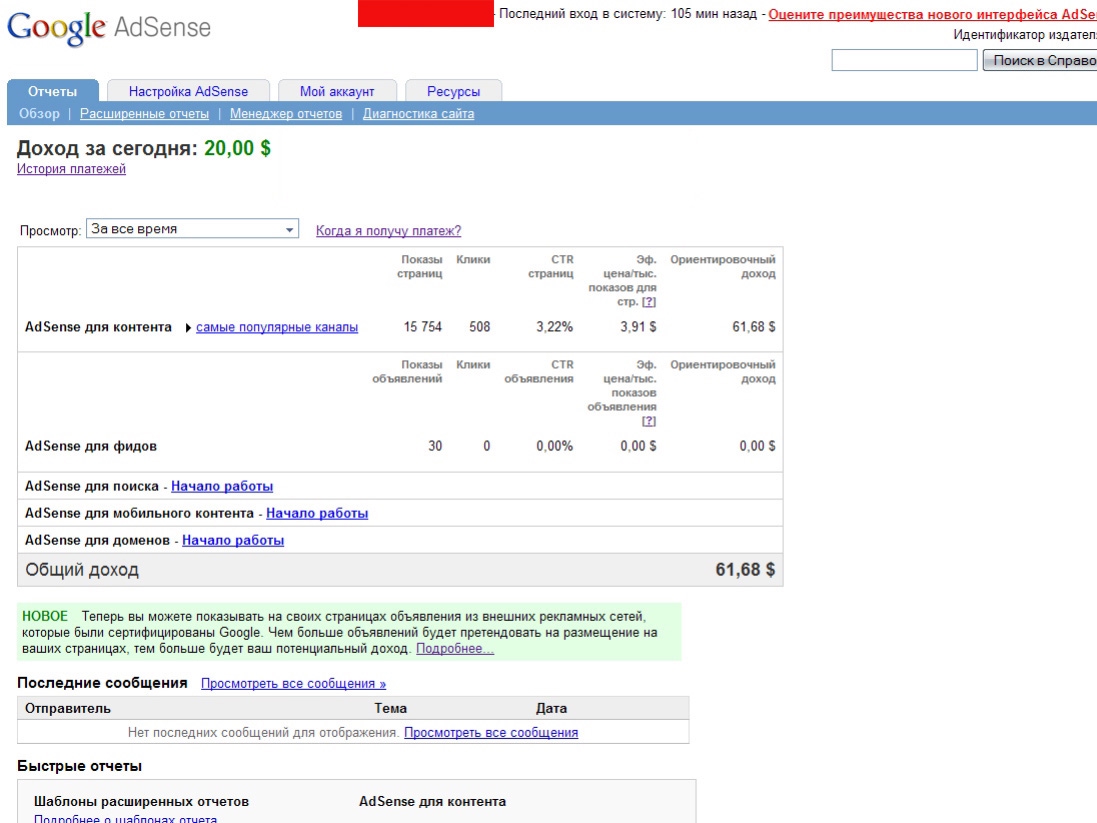The image size is (1097, 823).
Task: Click the Тема column header
Action: pos(390,708)
